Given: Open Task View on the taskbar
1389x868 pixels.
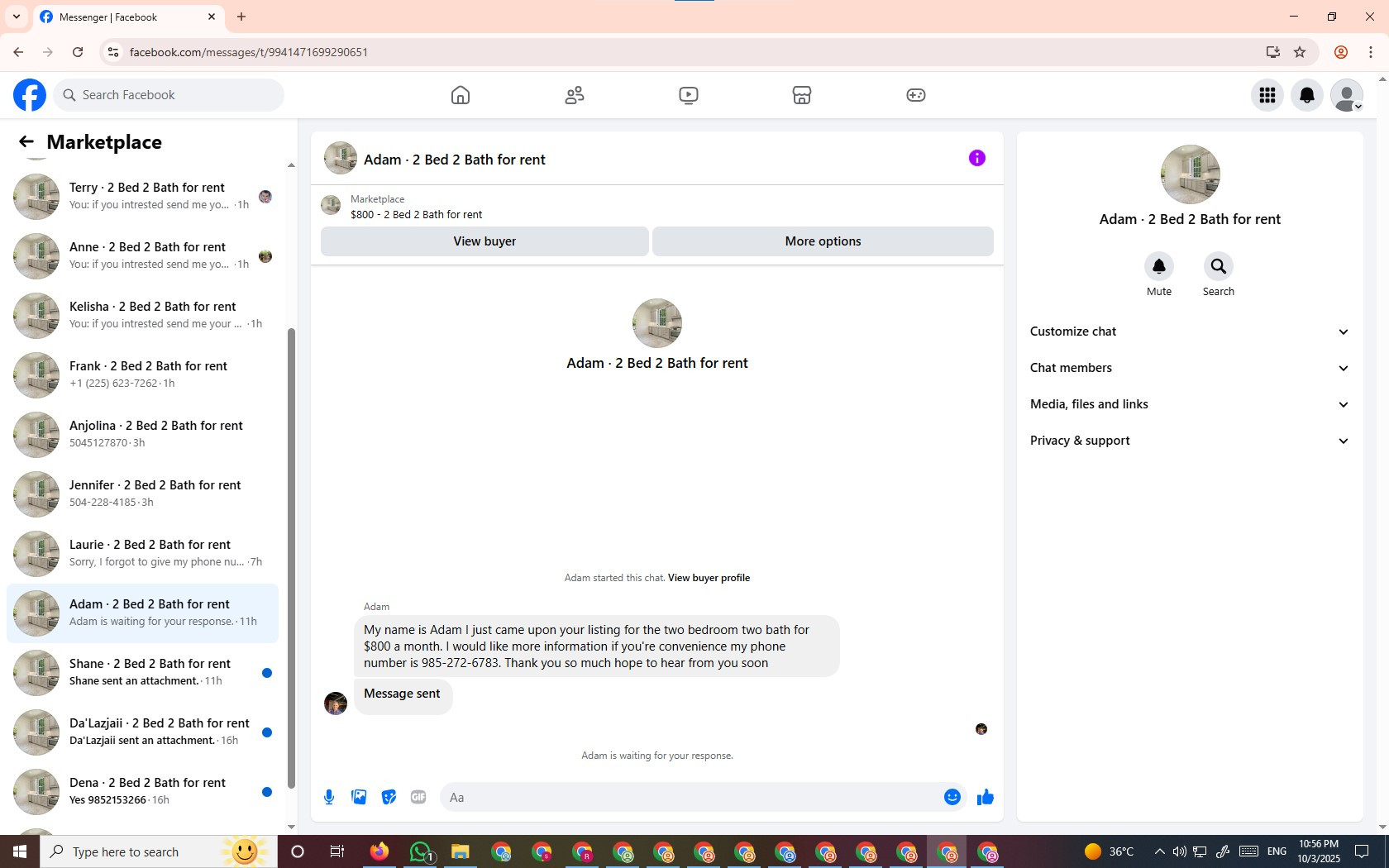Looking at the screenshot, I should (337, 851).
